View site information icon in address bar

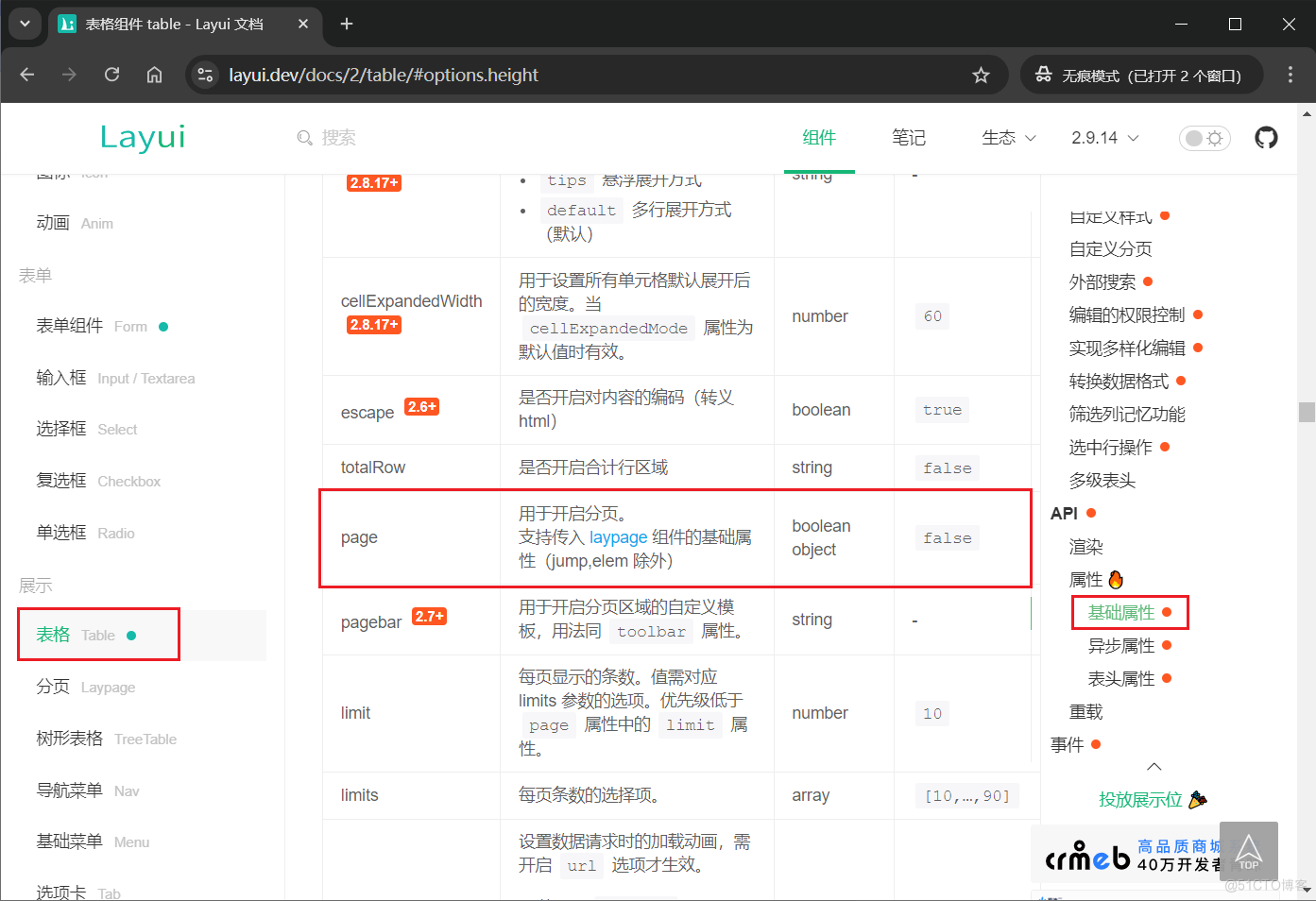click(x=205, y=75)
